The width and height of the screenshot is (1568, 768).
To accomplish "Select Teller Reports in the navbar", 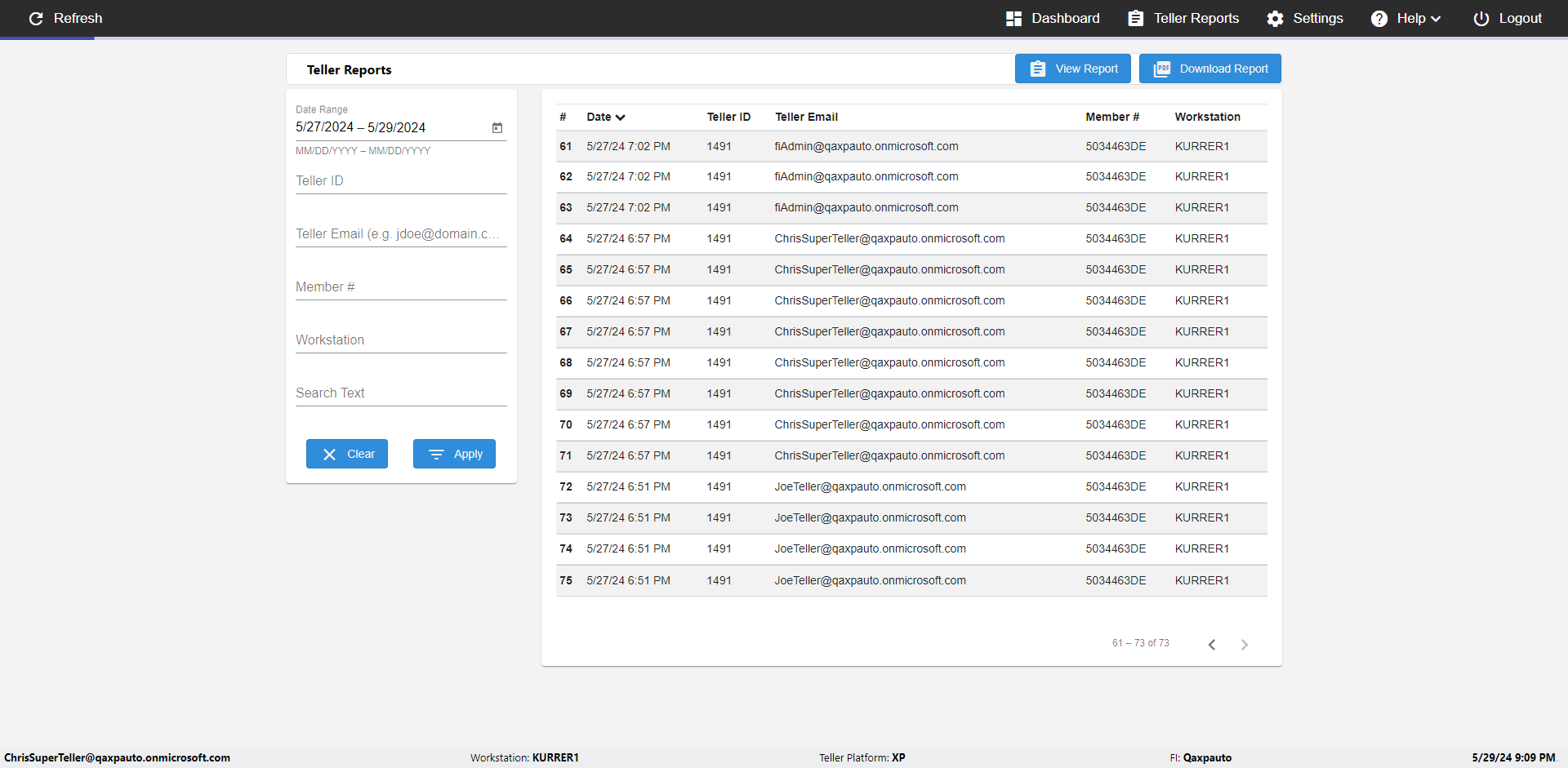I will pyautogui.click(x=1183, y=18).
